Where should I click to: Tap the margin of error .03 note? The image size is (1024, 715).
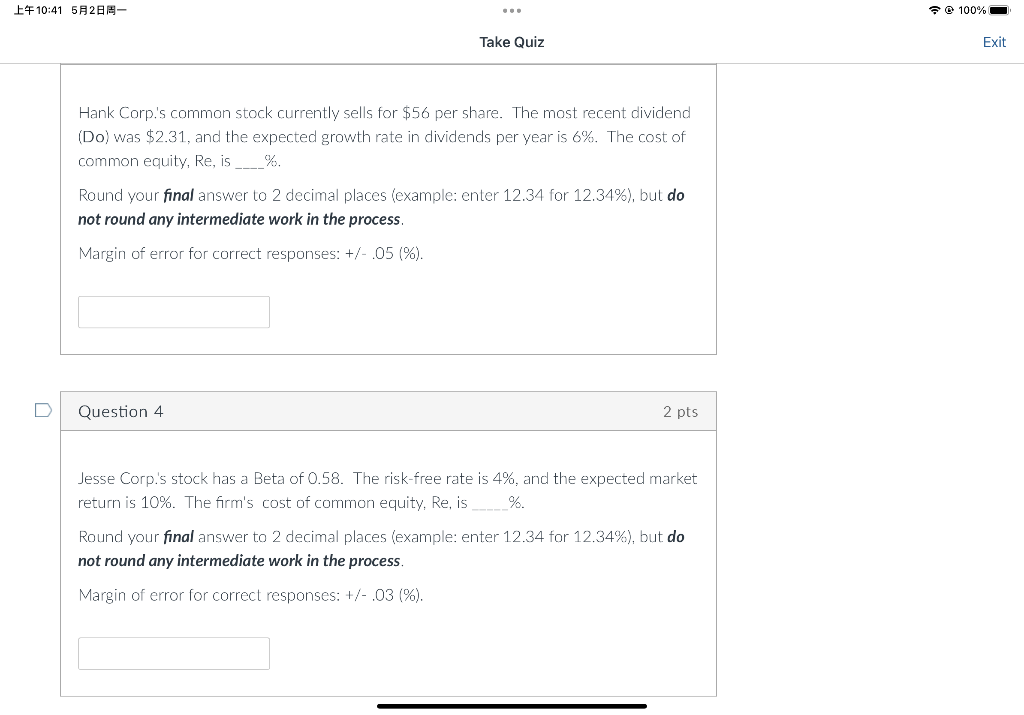pyautogui.click(x=251, y=595)
